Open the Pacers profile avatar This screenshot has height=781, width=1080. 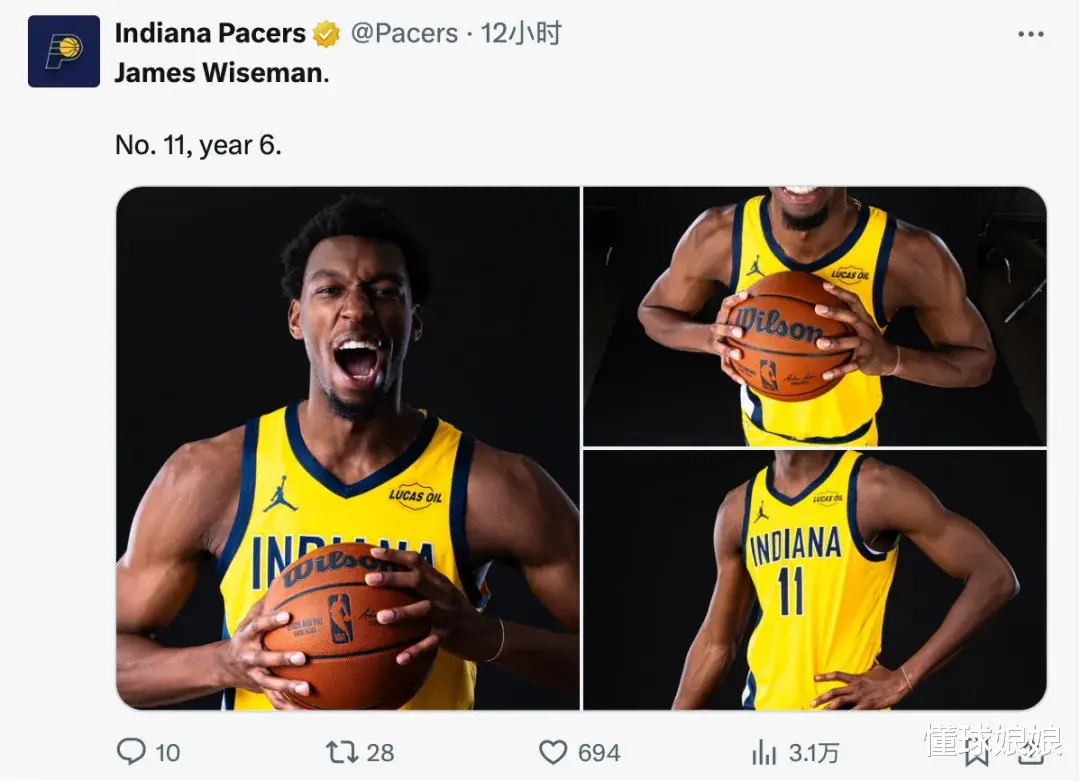[x=64, y=51]
